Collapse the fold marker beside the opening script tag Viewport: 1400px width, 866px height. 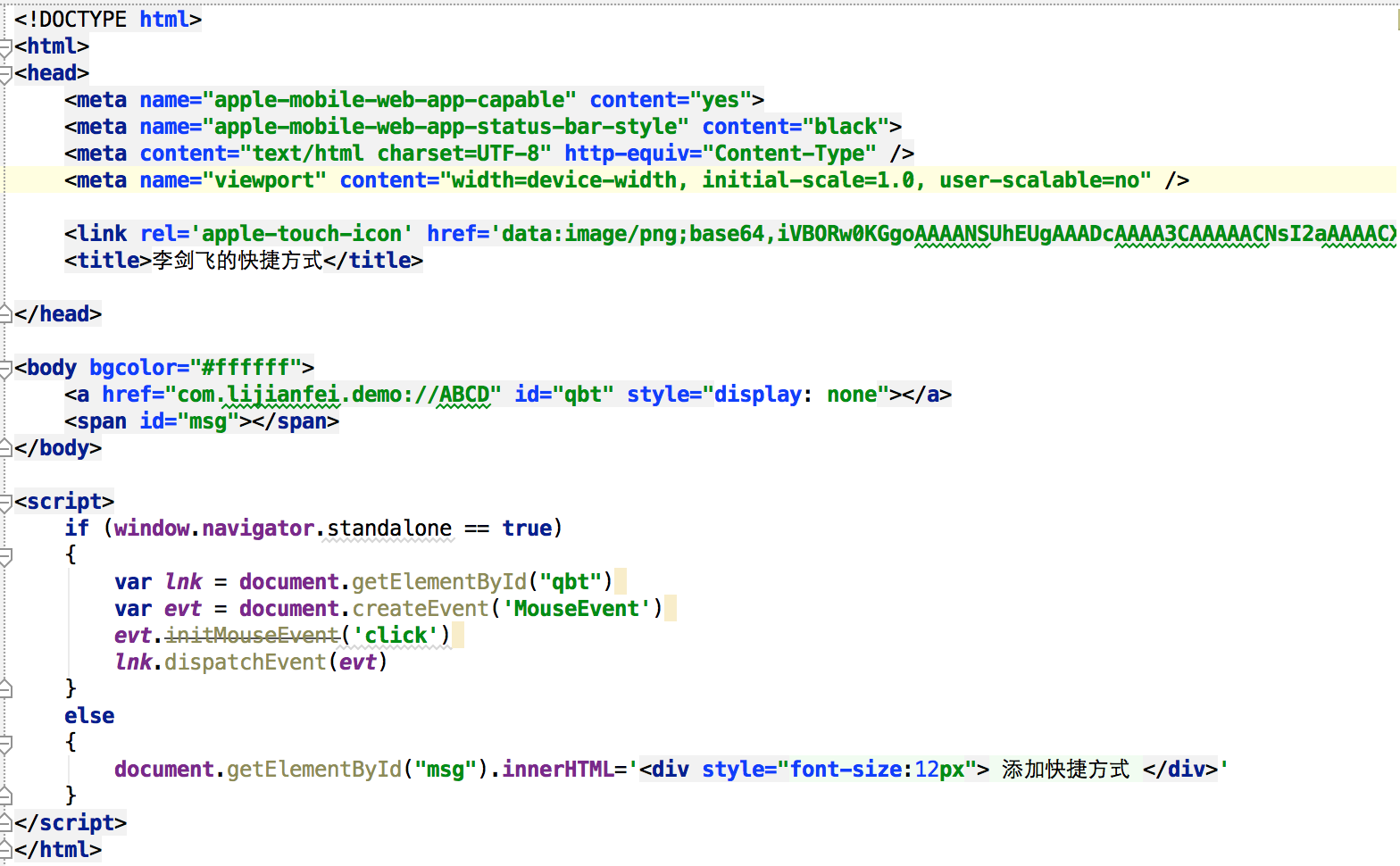[x=5, y=503]
